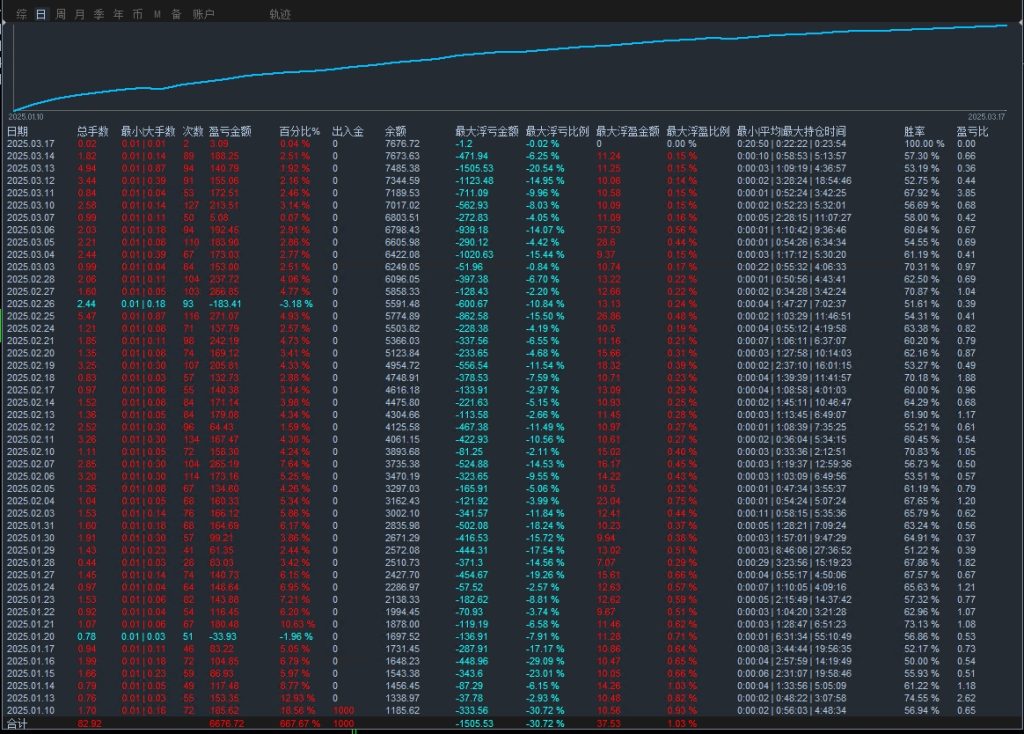Viewport: 1024px width, 734px height.
Task: Click the equity curve chart
Action: (512, 65)
